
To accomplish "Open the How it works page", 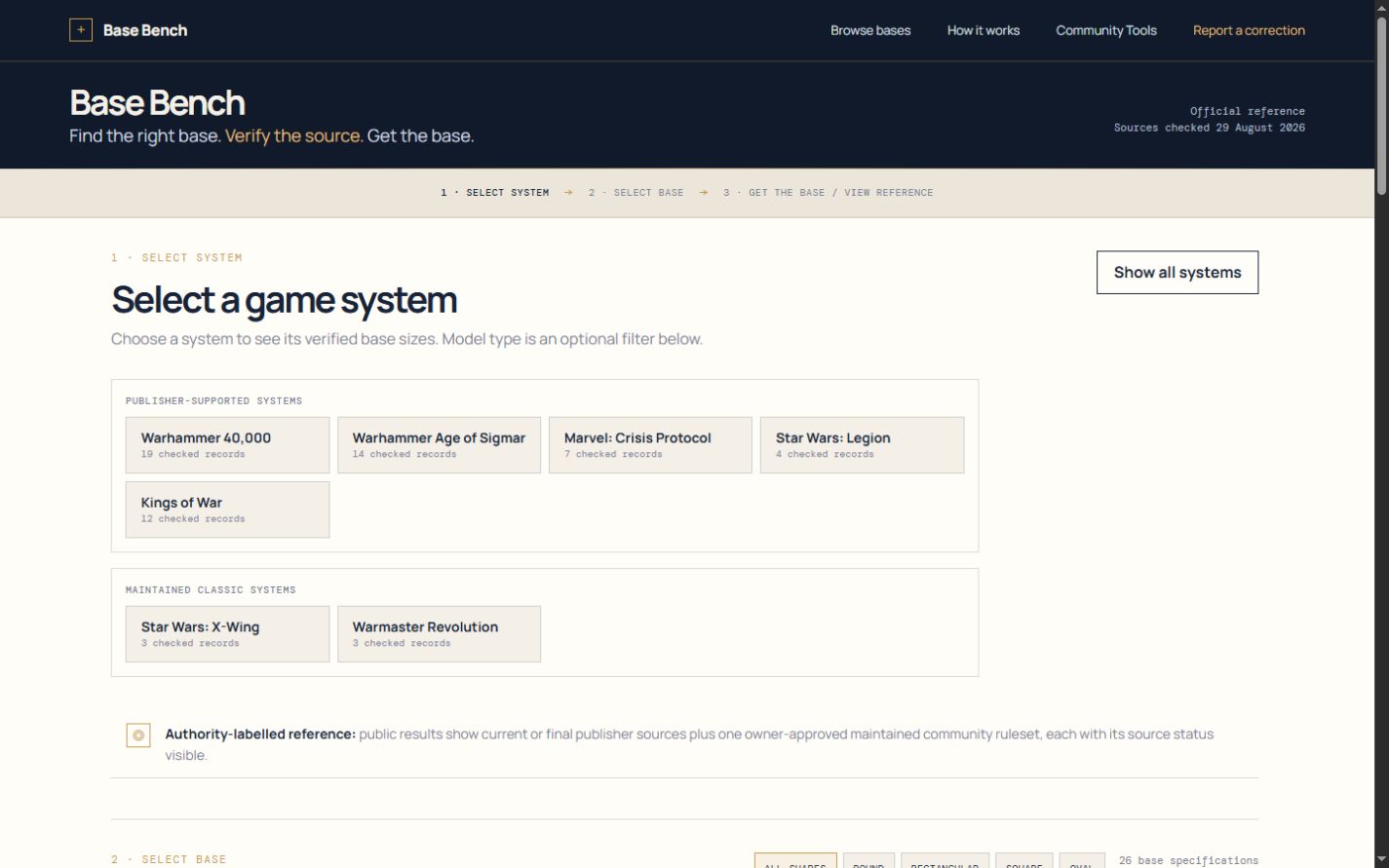I will pos(984,30).
